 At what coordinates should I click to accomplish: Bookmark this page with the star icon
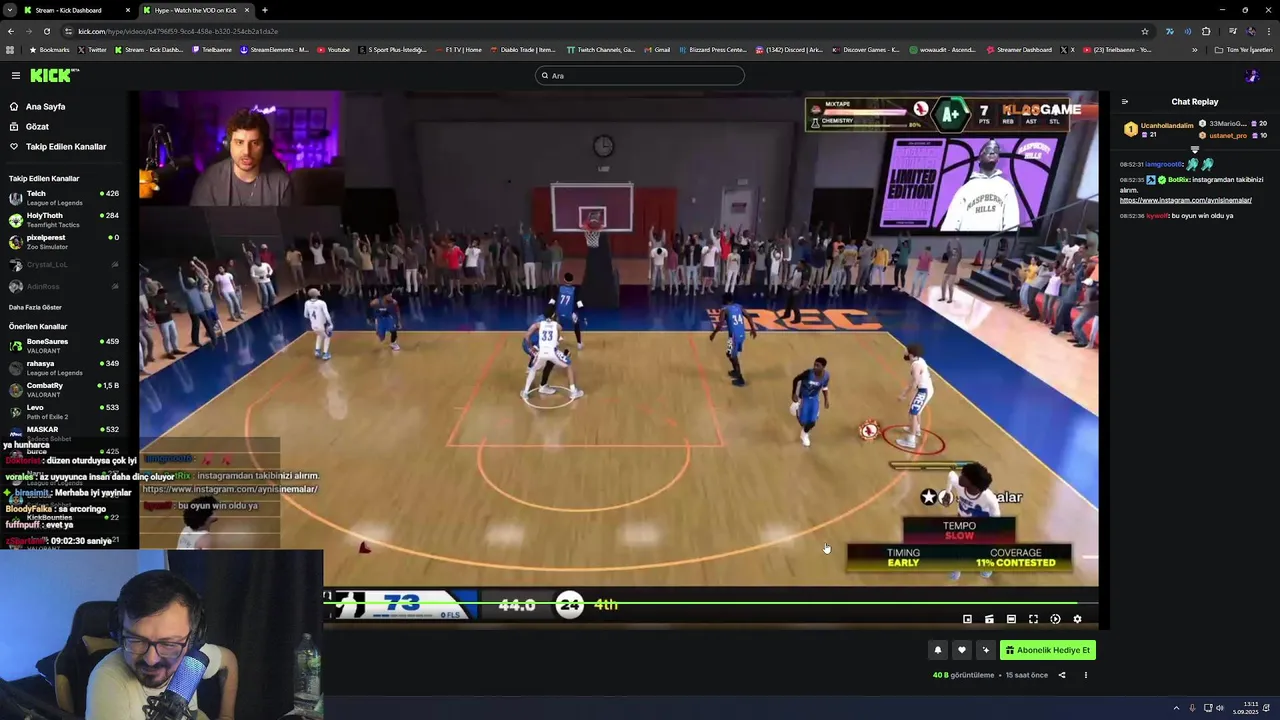point(1145,31)
